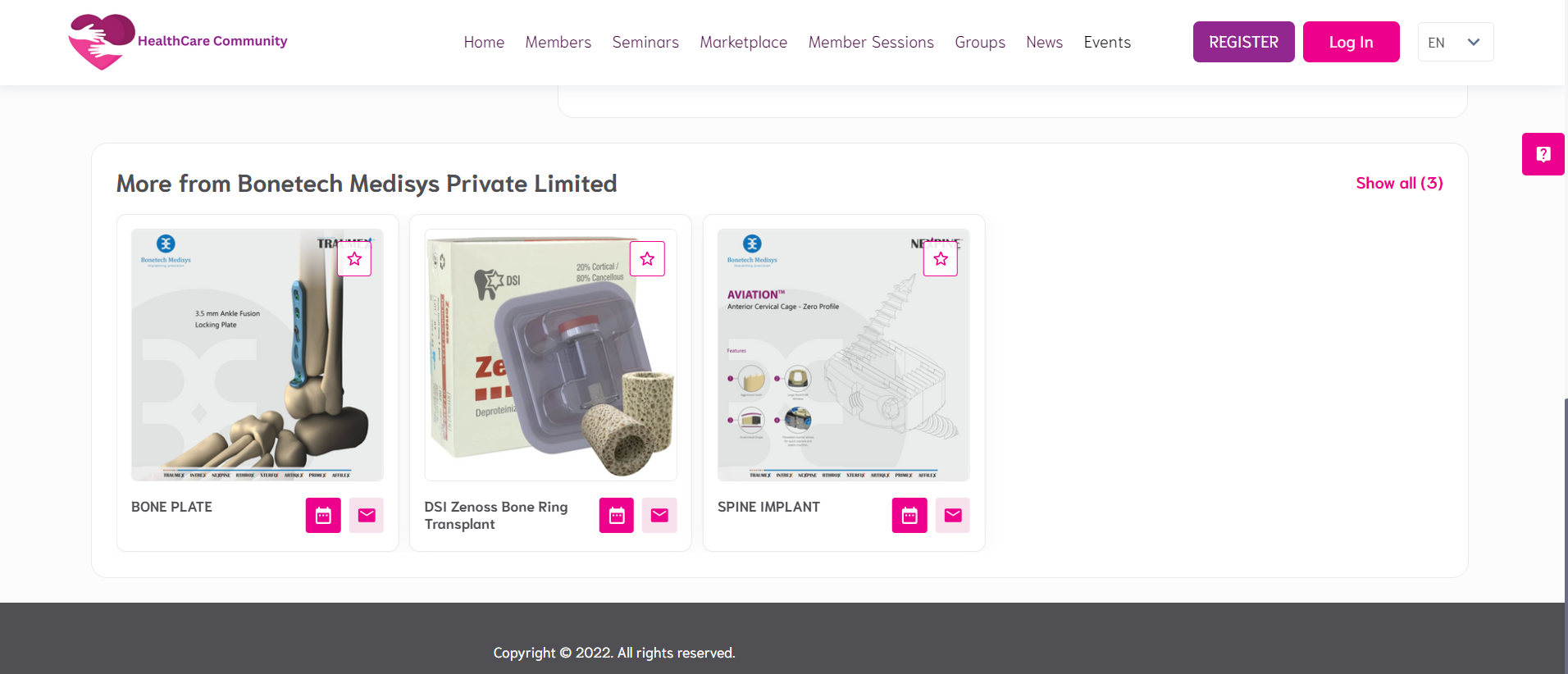
Task: Toggle favorite star on BONE PLATE card
Action: click(x=354, y=259)
